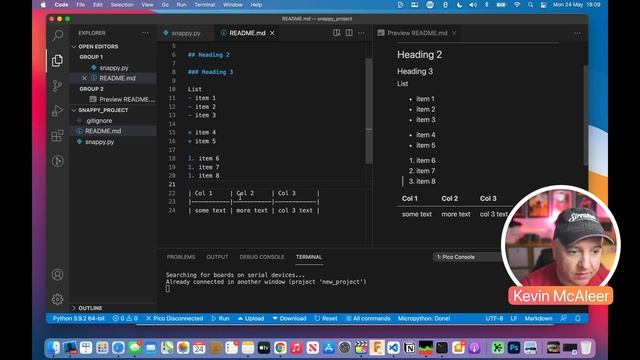Open the Terminal menu in menu bar
This screenshot has width=640, height=360.
(204, 5)
